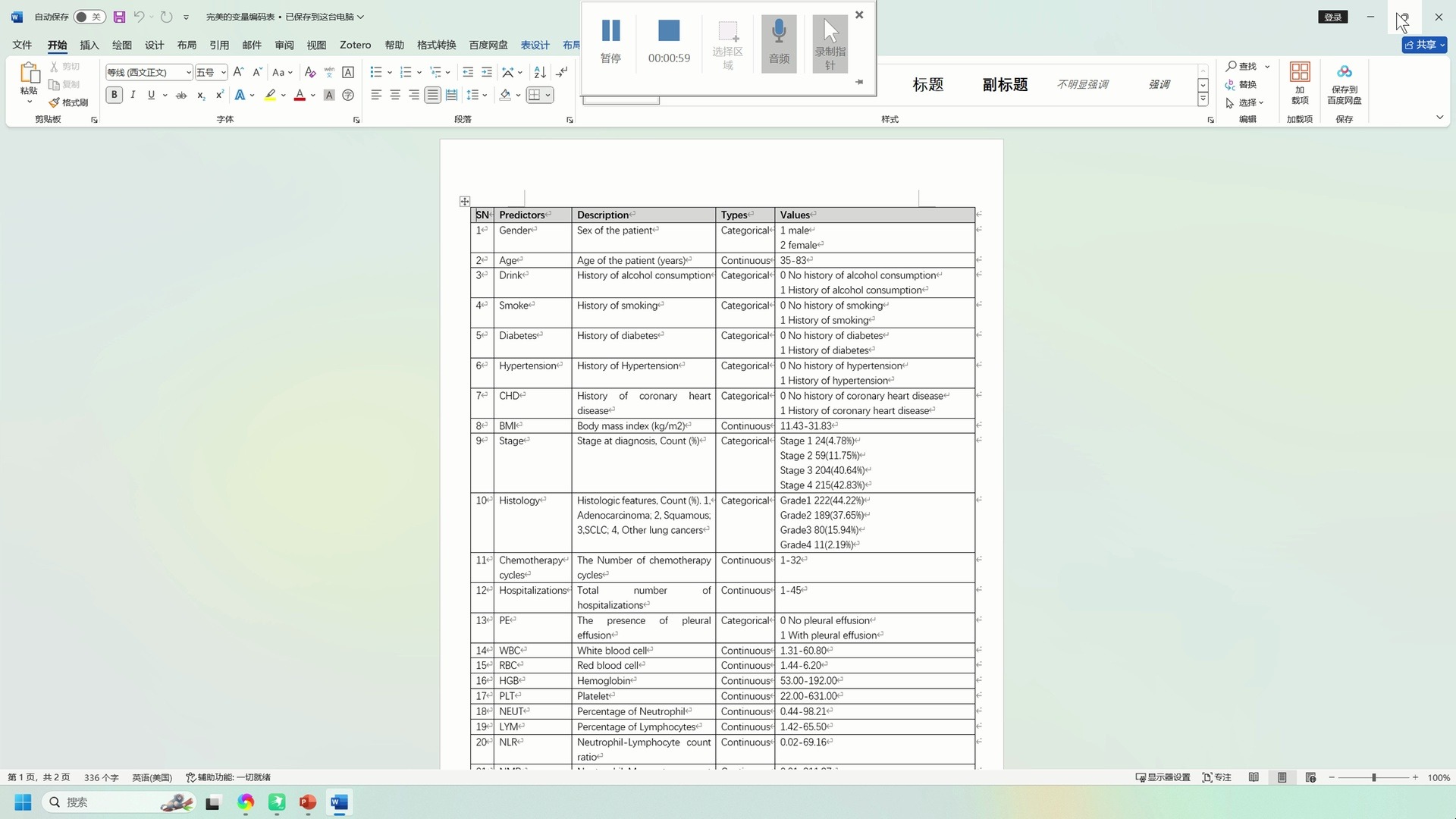The width and height of the screenshot is (1456, 819).
Task: Expand bullet list style options
Action: (x=390, y=72)
